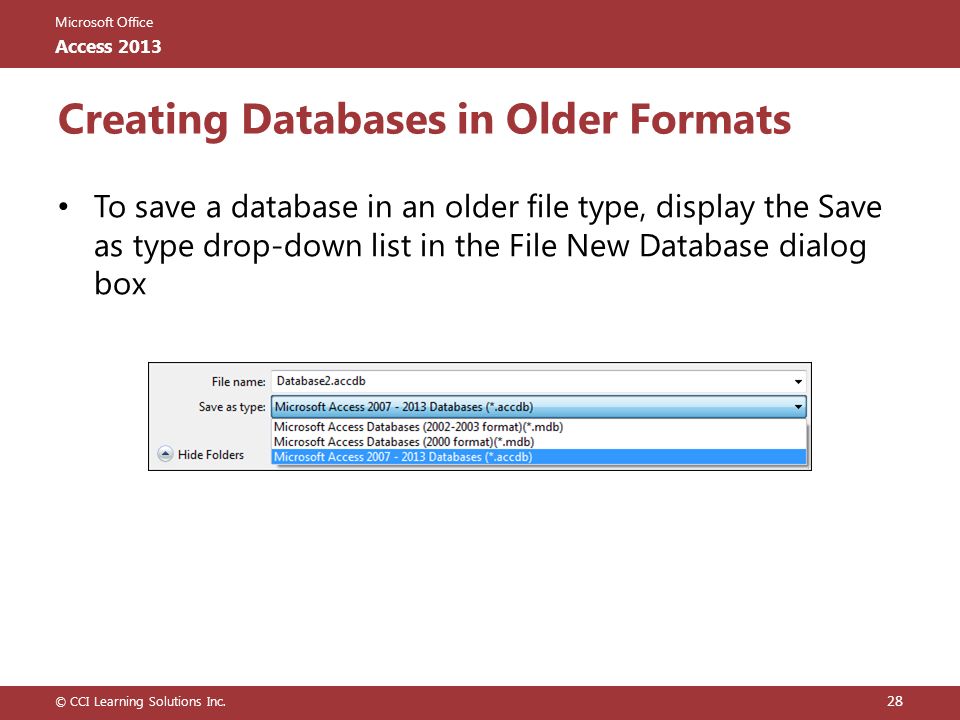The width and height of the screenshot is (960, 720).
Task: Select highlighted 2007 - 2013 Databases list option
Action: 539,457
